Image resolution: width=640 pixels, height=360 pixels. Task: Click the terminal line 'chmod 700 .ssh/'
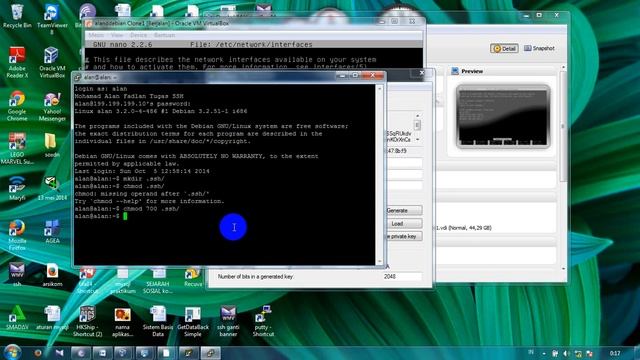[151, 209]
